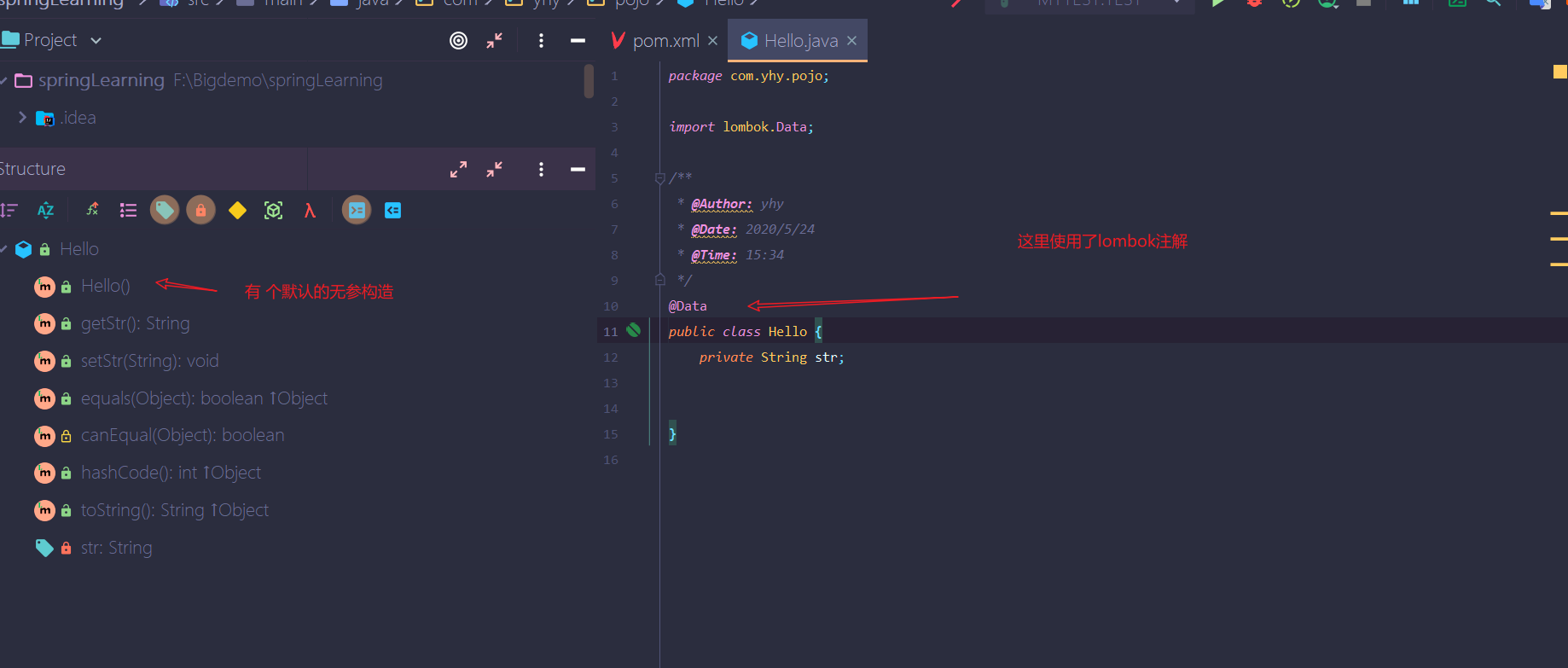Select hashCode(): int method
The image size is (1568, 668).
point(171,473)
